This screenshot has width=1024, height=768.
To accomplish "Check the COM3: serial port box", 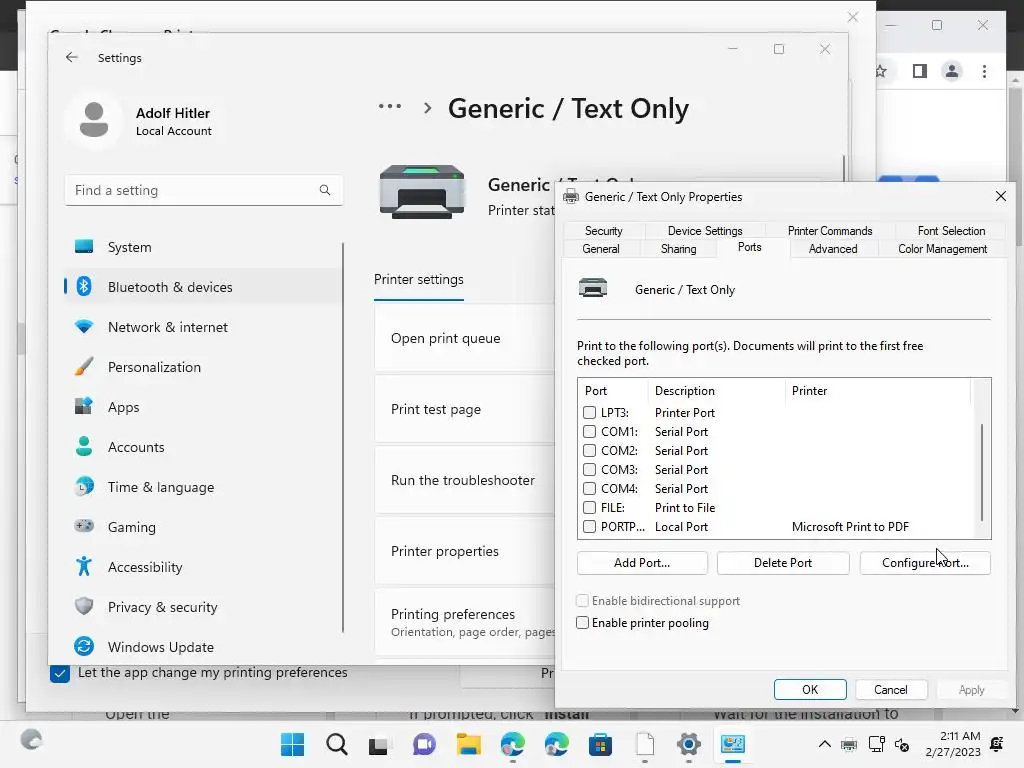I will 589,469.
